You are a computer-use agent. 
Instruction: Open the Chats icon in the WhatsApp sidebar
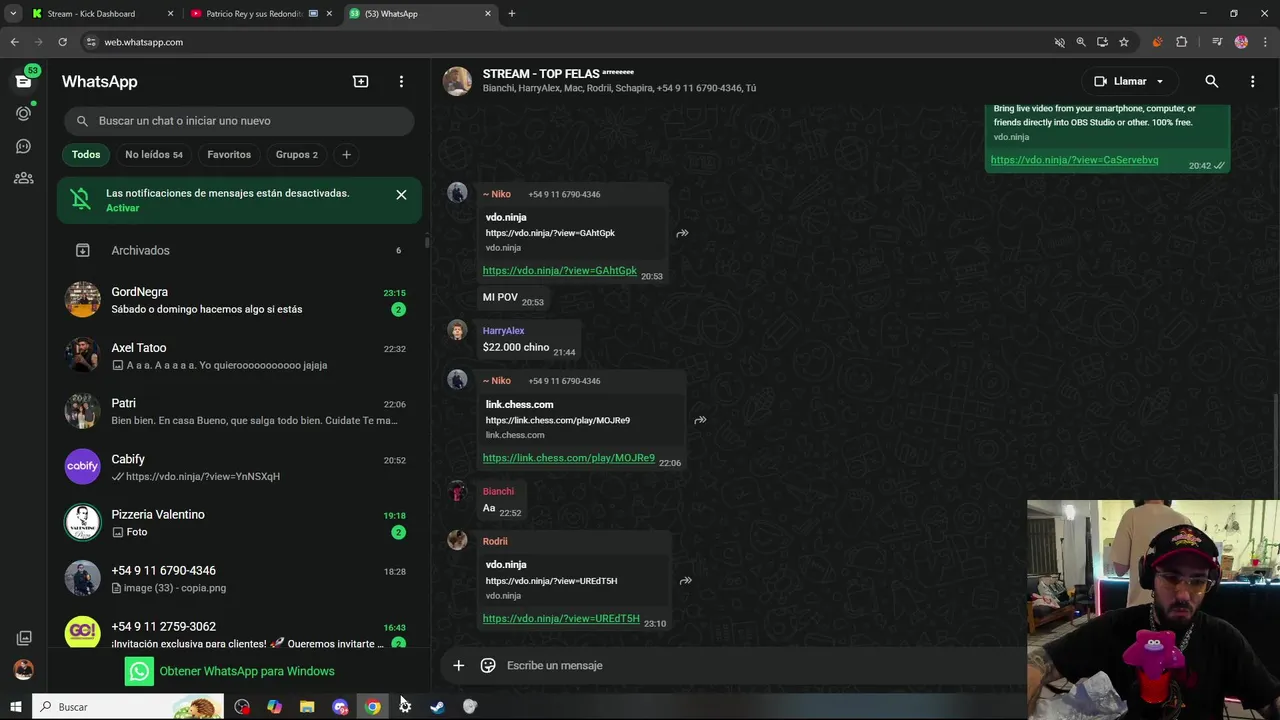click(23, 81)
